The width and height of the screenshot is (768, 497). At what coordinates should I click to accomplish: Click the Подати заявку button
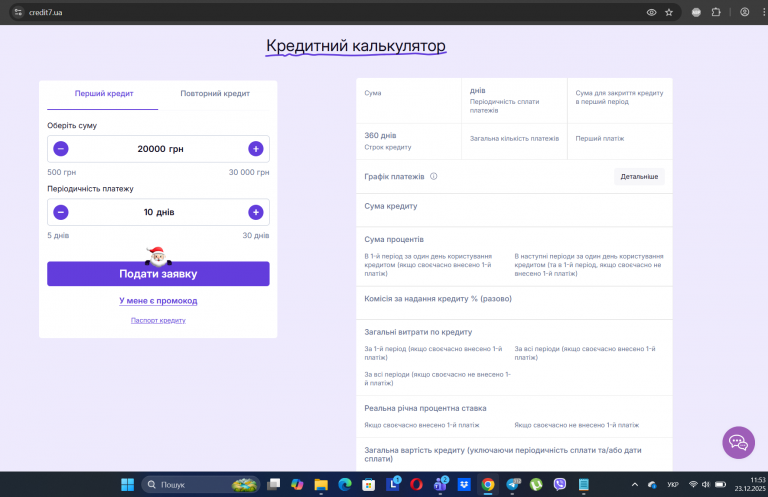pyautogui.click(x=158, y=274)
